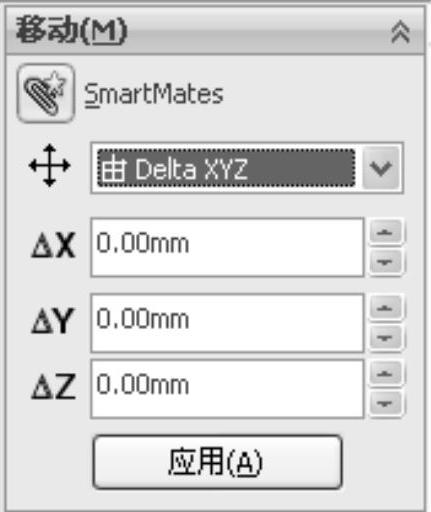Increase ΔZ value with up arrow
Image resolution: width=431 pixels, height=512 pixels.
[x=386, y=373]
